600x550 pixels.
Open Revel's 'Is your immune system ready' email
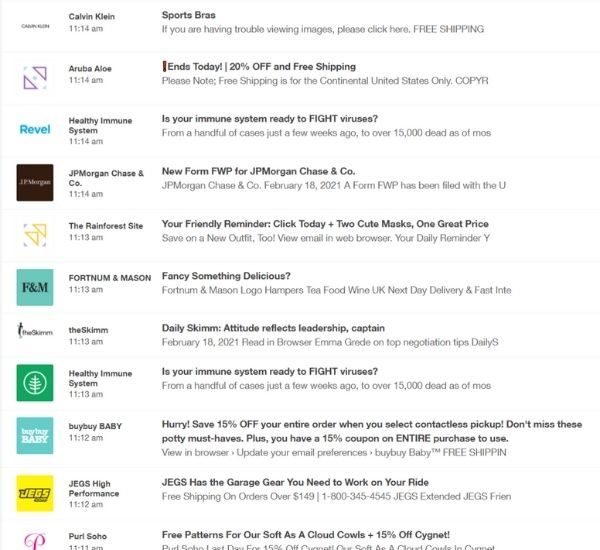270,119
